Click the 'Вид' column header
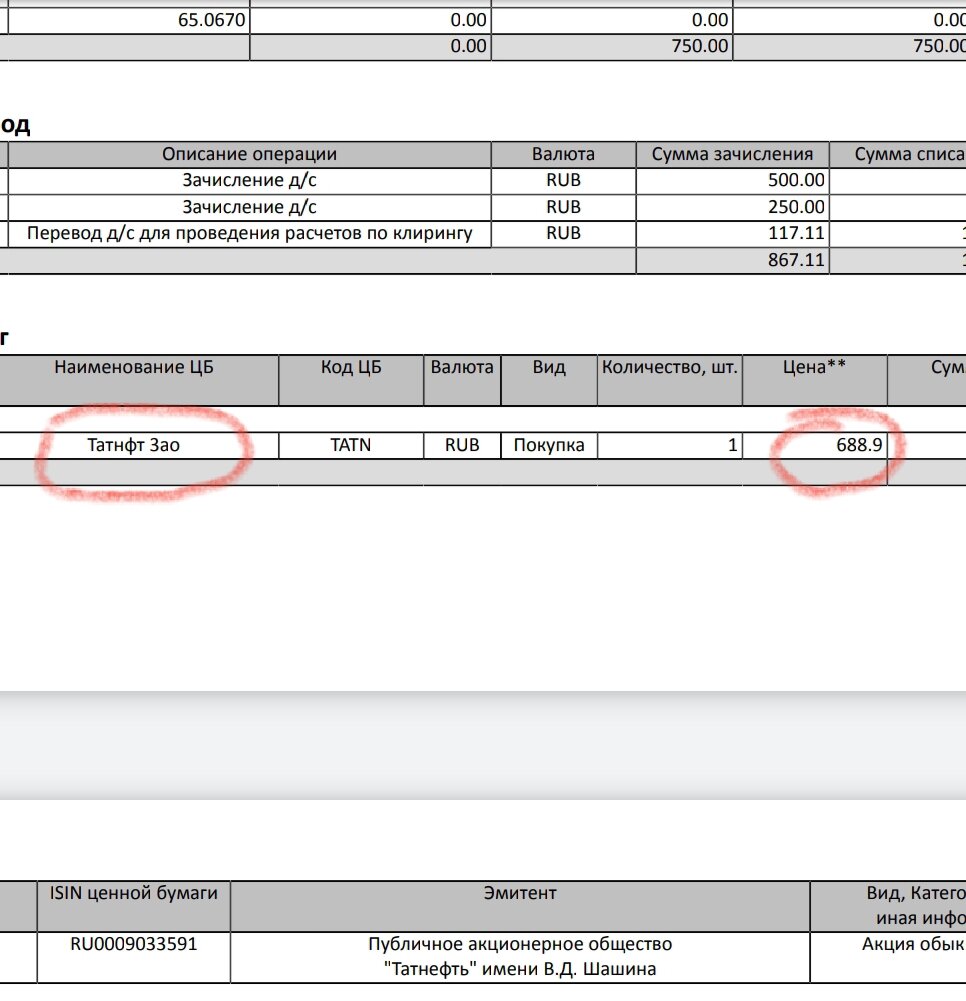This screenshot has height=1001, width=966. (549, 380)
